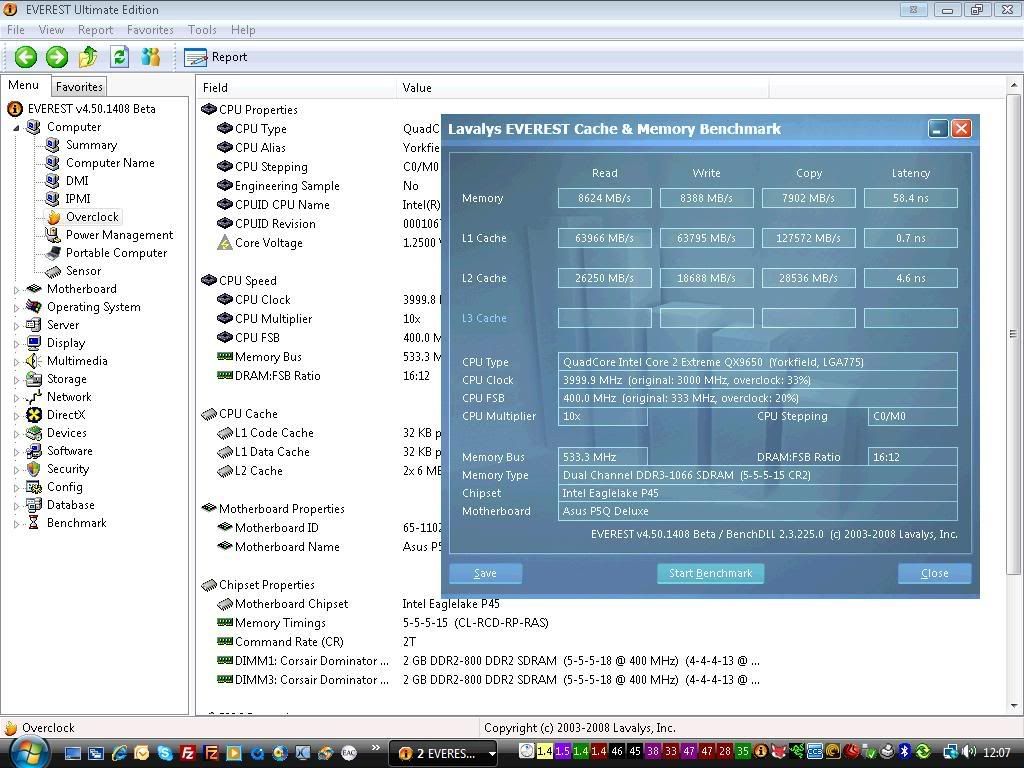Open the Report menu

coord(95,30)
